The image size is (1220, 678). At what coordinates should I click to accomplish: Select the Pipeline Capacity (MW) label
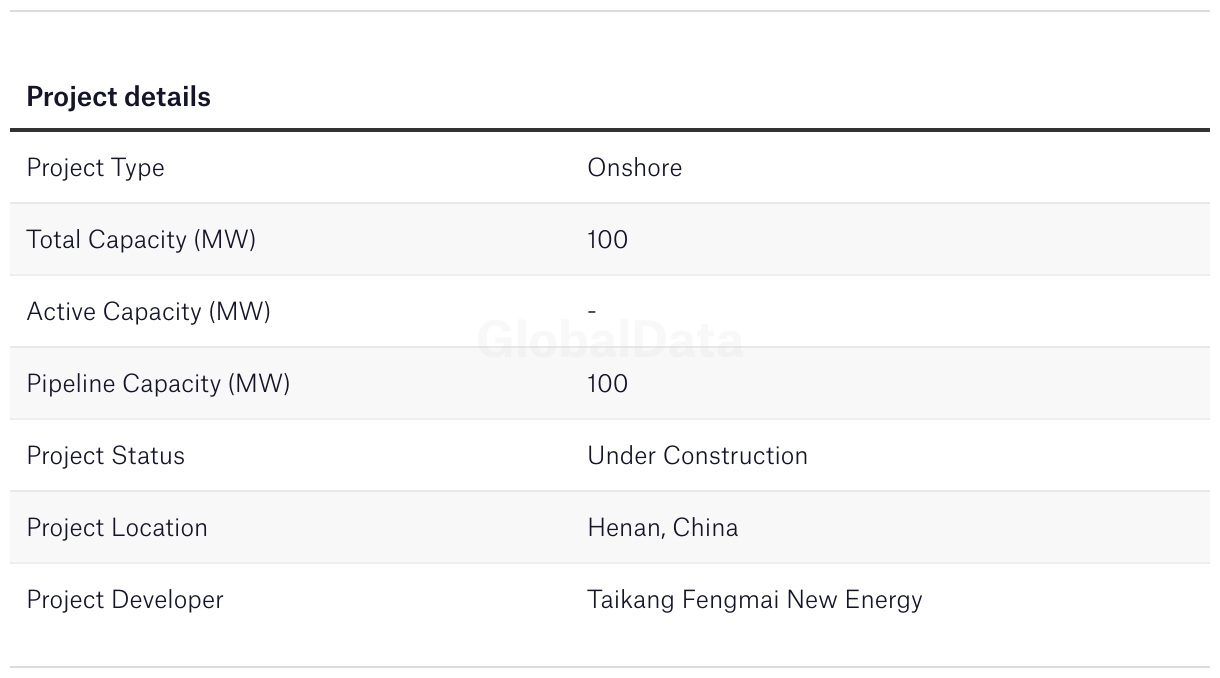pos(158,384)
